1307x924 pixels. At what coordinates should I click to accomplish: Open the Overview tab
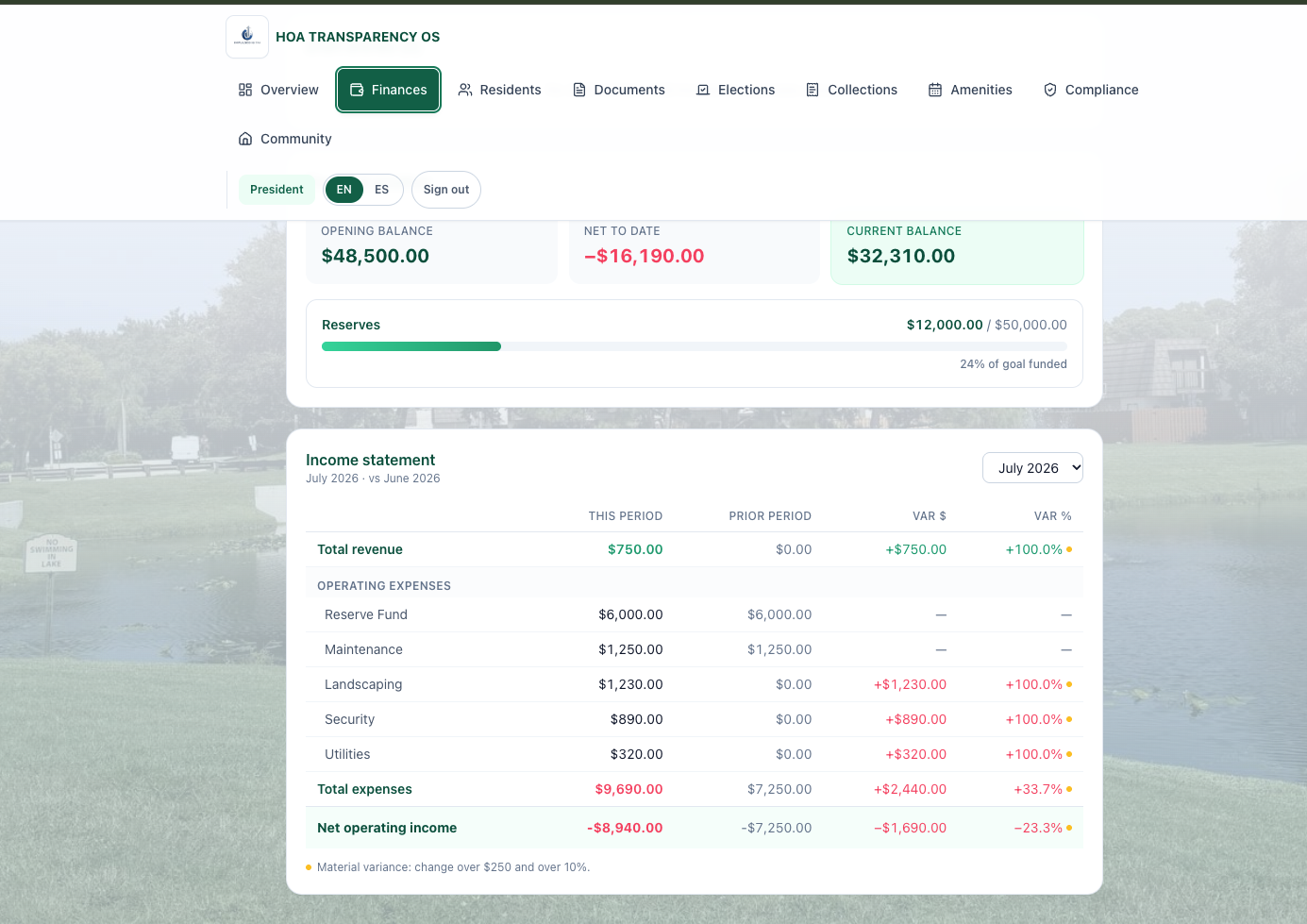[278, 90]
